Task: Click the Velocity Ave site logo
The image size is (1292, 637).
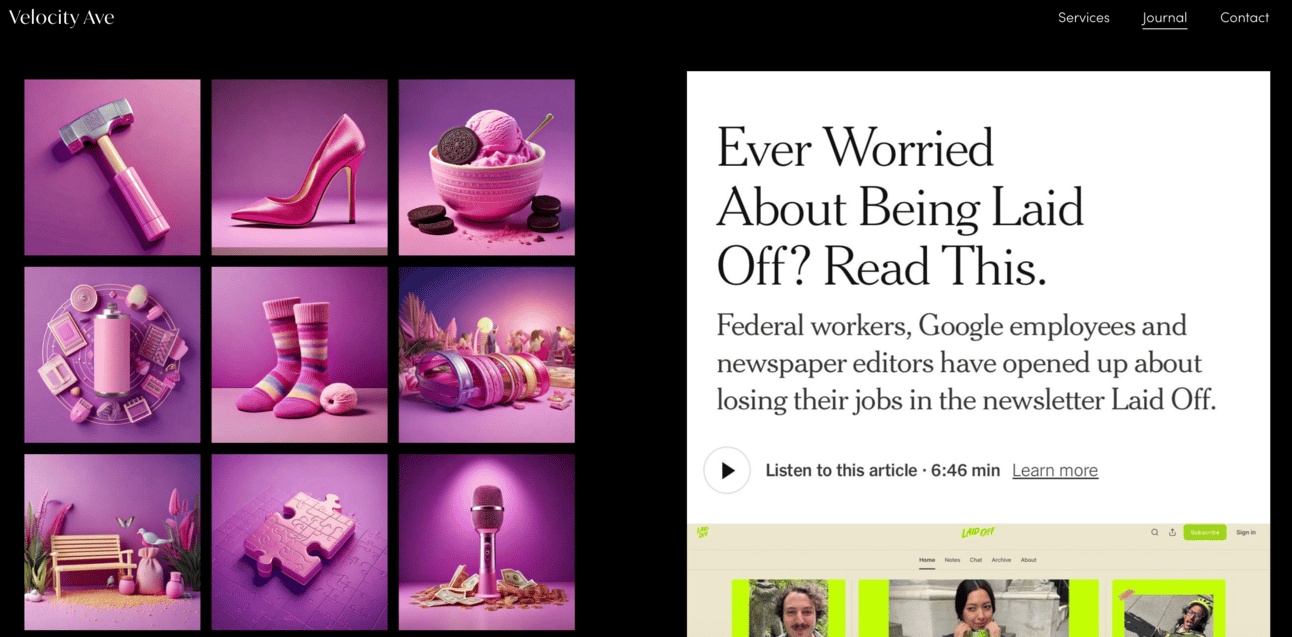Action: 61,17
